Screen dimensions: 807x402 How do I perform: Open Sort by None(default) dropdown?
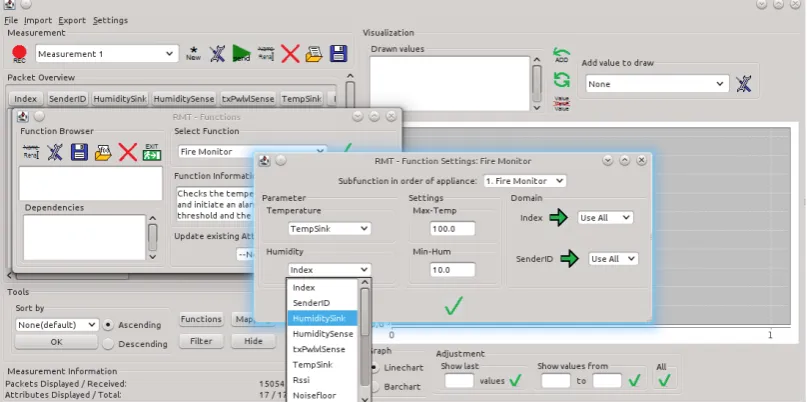[x=57, y=325]
